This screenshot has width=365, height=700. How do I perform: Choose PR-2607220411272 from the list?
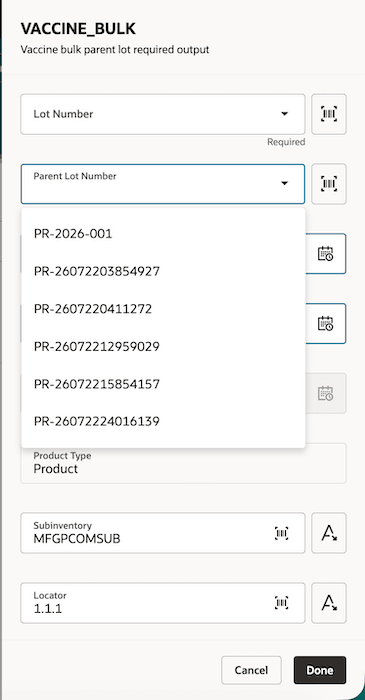click(163, 309)
